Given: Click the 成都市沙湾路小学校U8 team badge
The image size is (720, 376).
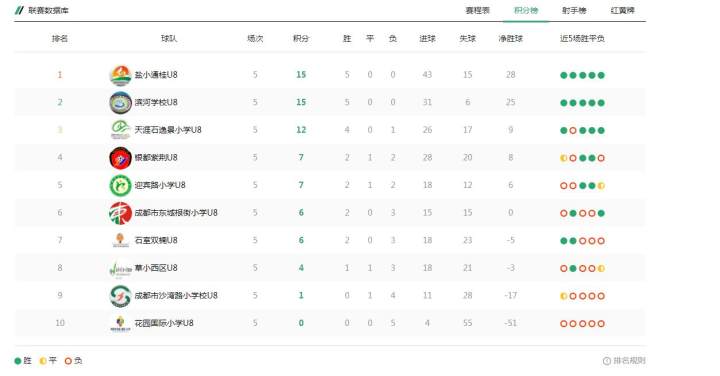Looking at the screenshot, I should coord(120,295).
